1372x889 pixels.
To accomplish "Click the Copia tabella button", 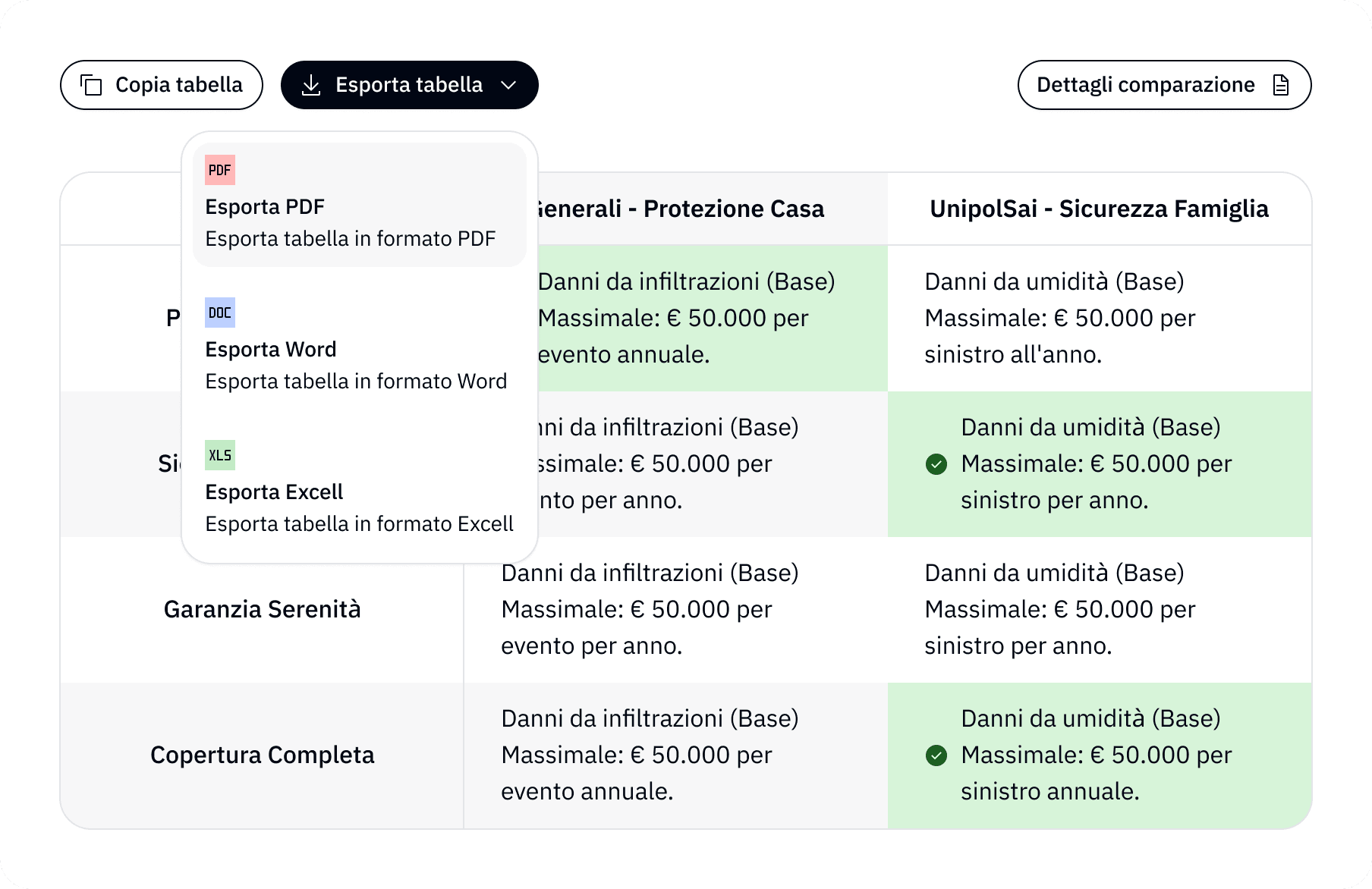I will 161,85.
